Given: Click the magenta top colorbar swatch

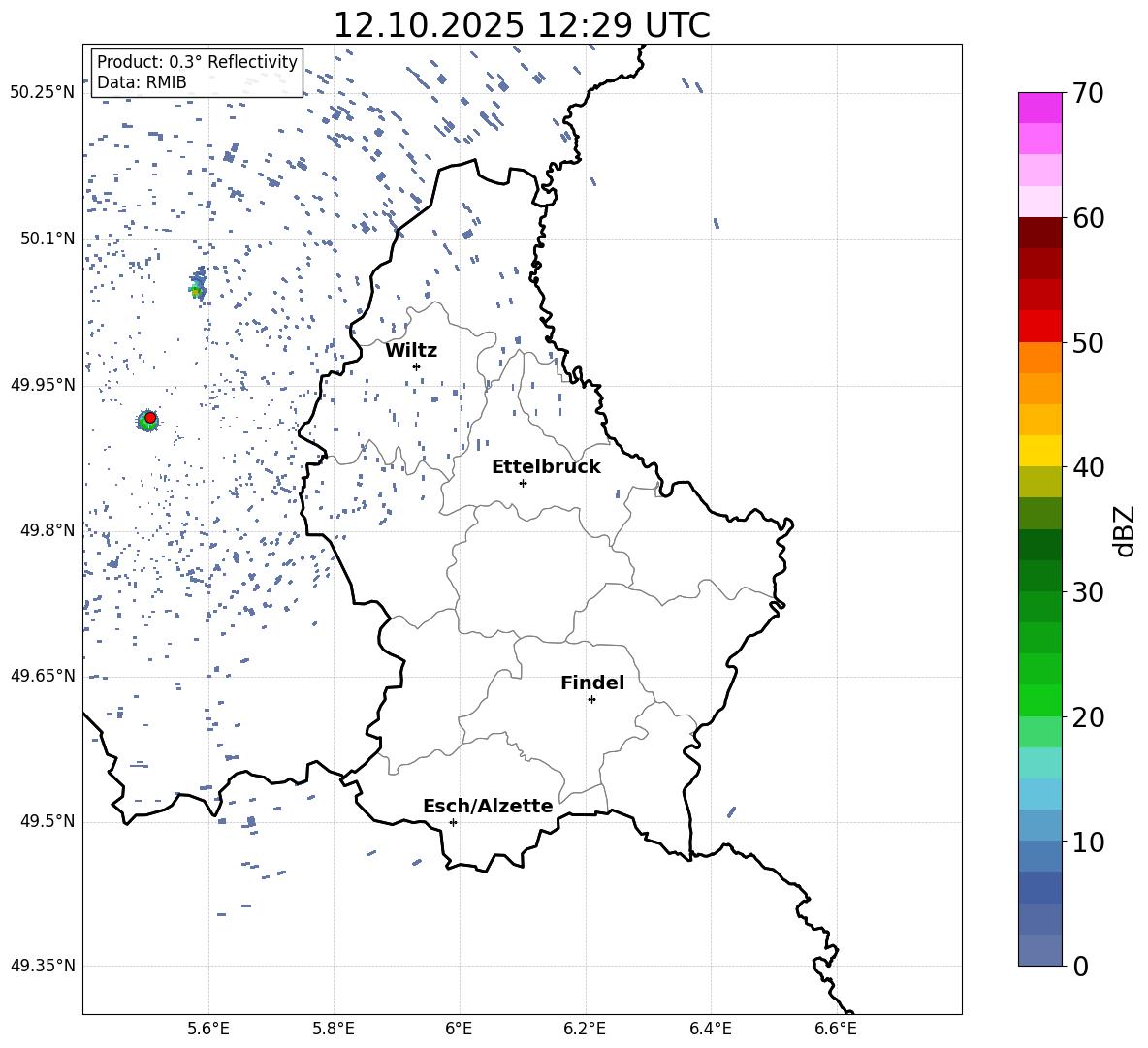Looking at the screenshot, I should coord(1040,108).
